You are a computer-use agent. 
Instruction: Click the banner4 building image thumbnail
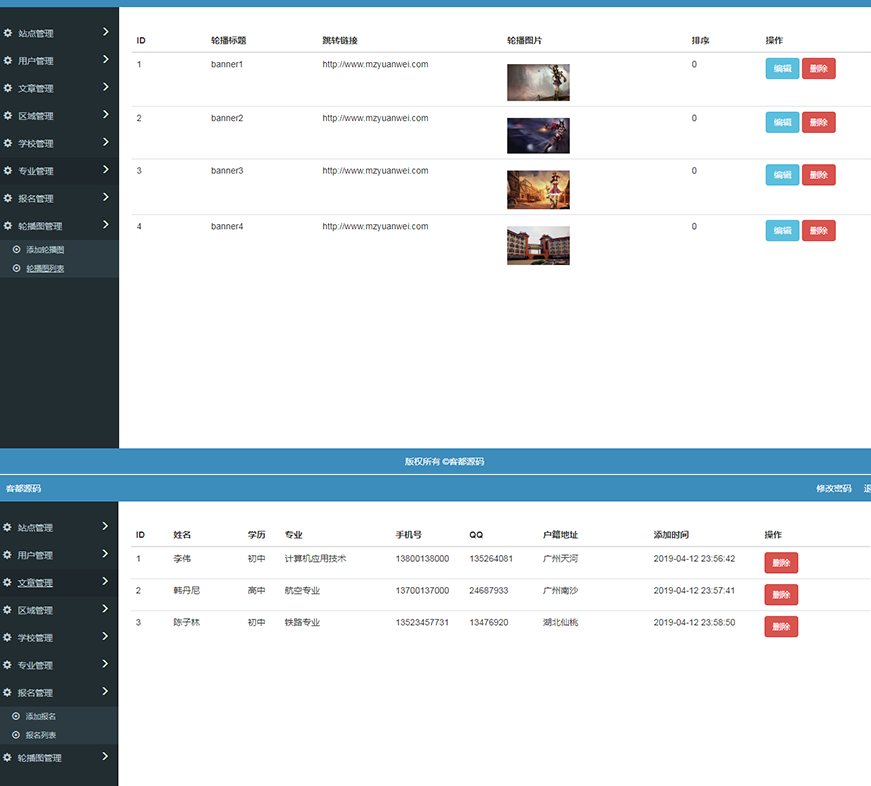538,246
